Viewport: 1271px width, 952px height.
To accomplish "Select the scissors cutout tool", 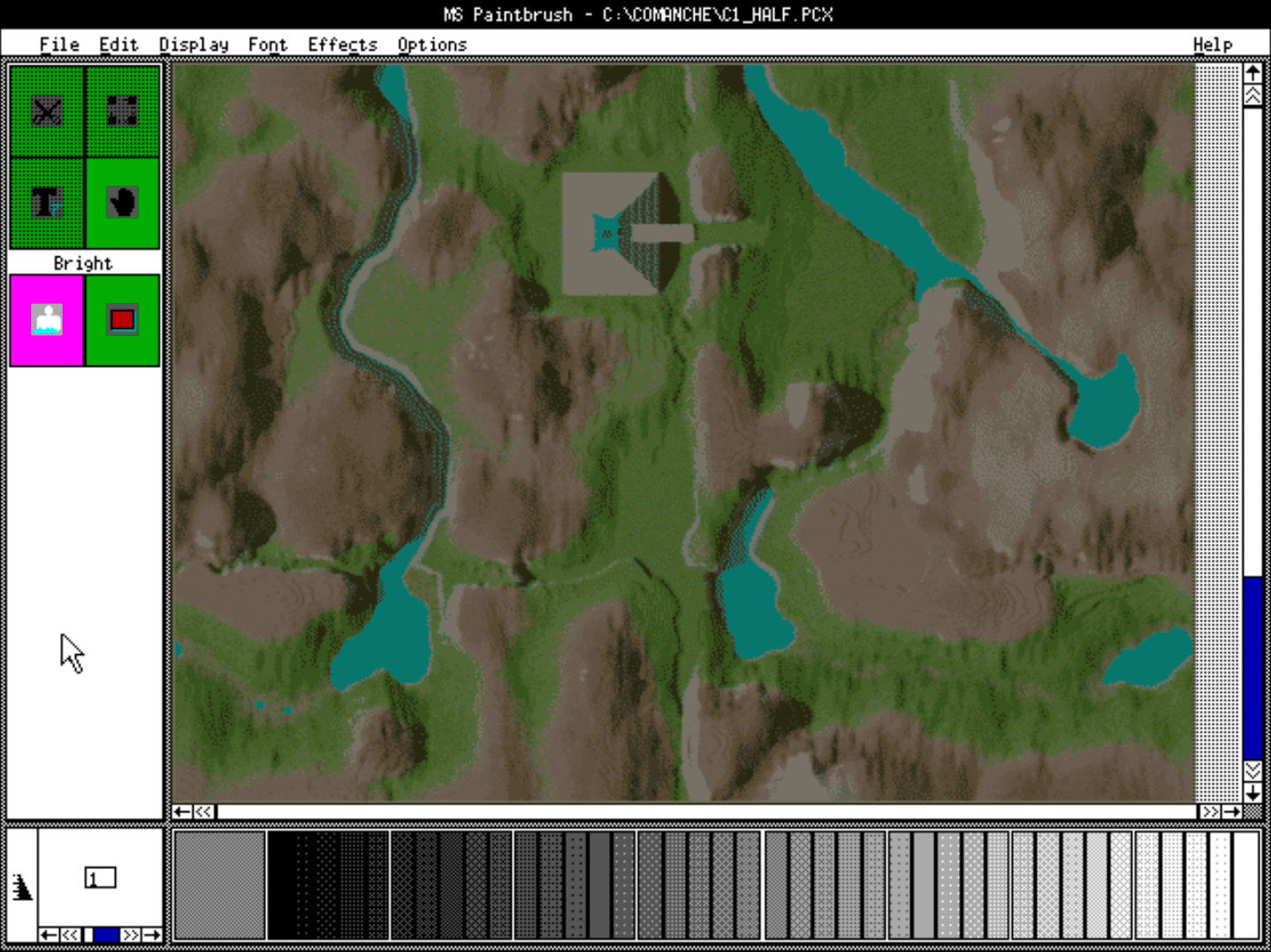I will [x=47, y=111].
